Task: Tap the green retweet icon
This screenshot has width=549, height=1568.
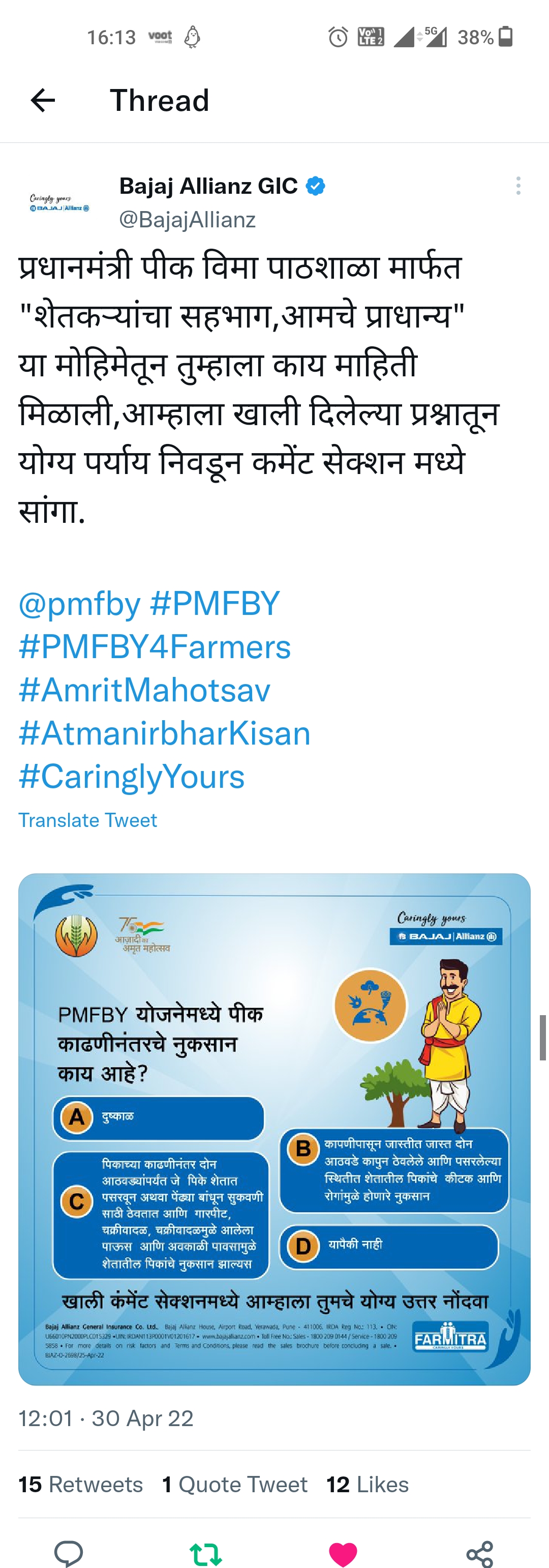Action: tap(206, 1553)
